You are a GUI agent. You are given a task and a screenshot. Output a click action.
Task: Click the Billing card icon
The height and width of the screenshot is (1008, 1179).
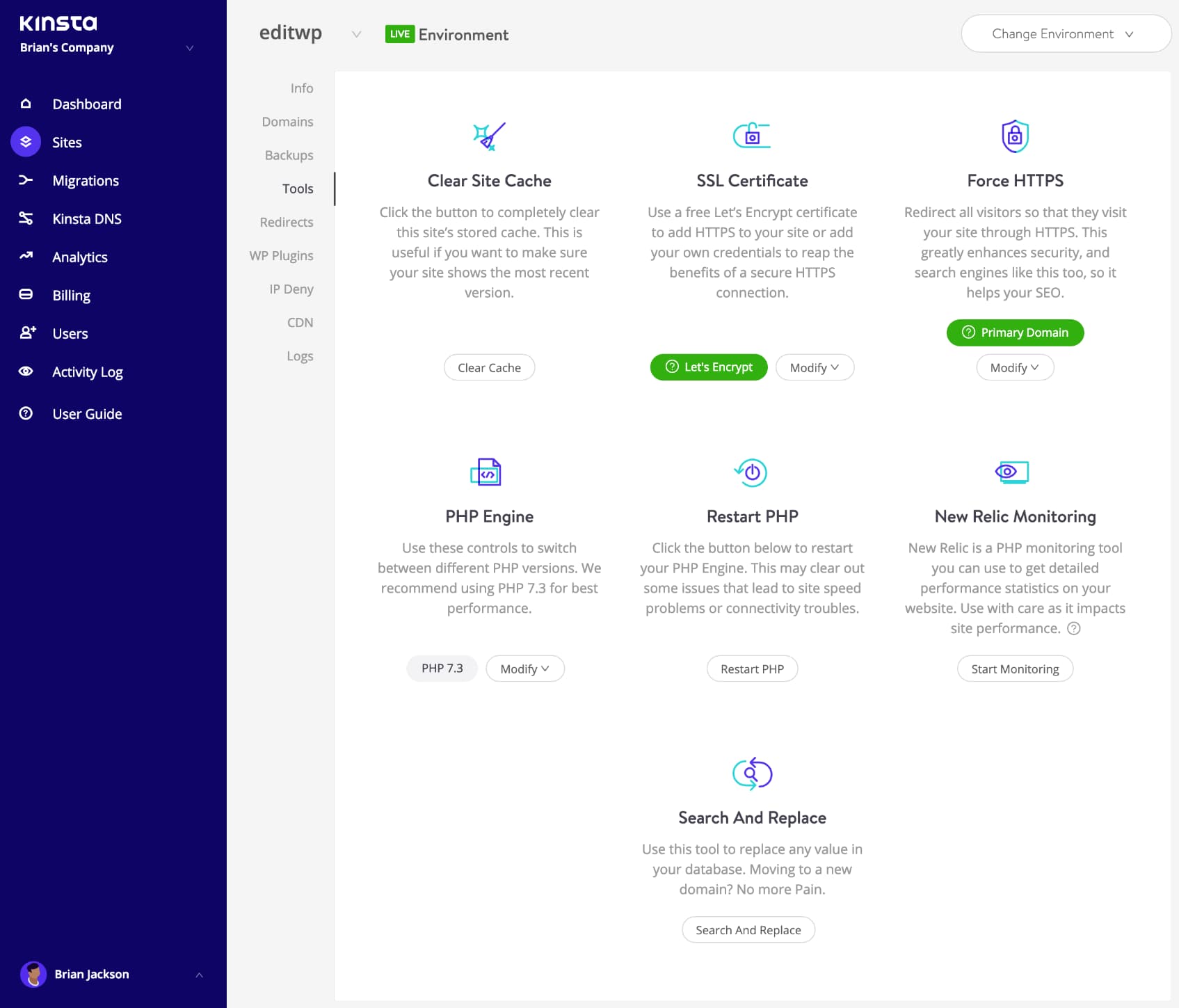26,294
